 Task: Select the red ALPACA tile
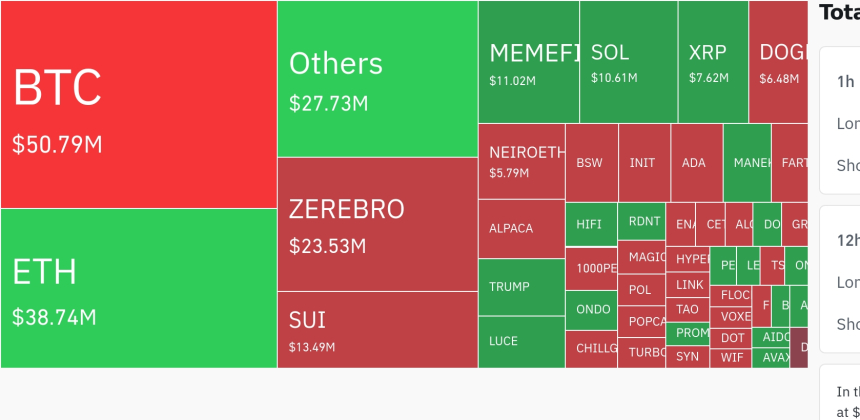521,229
